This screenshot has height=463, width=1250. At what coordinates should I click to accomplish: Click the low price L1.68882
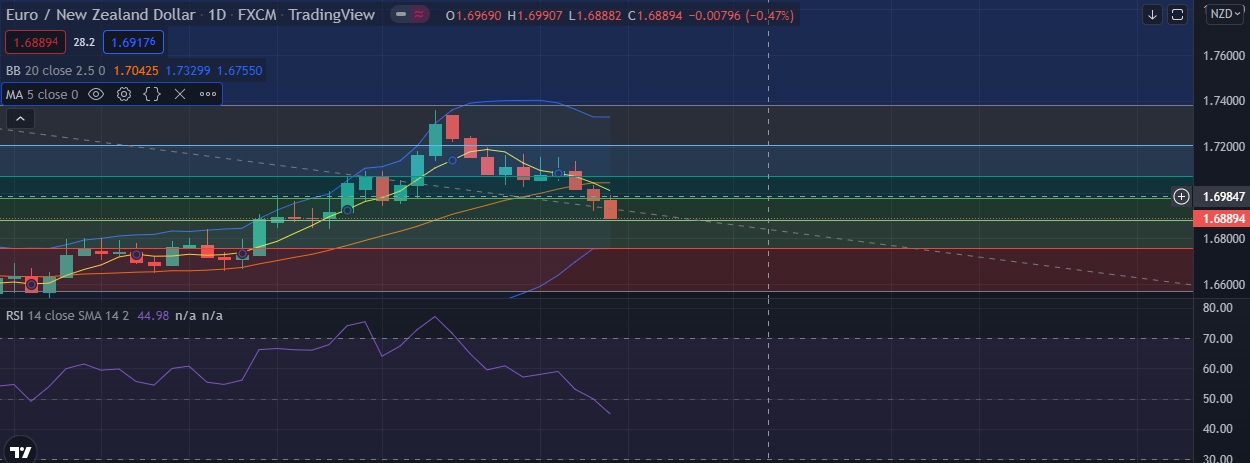pyautogui.click(x=595, y=15)
